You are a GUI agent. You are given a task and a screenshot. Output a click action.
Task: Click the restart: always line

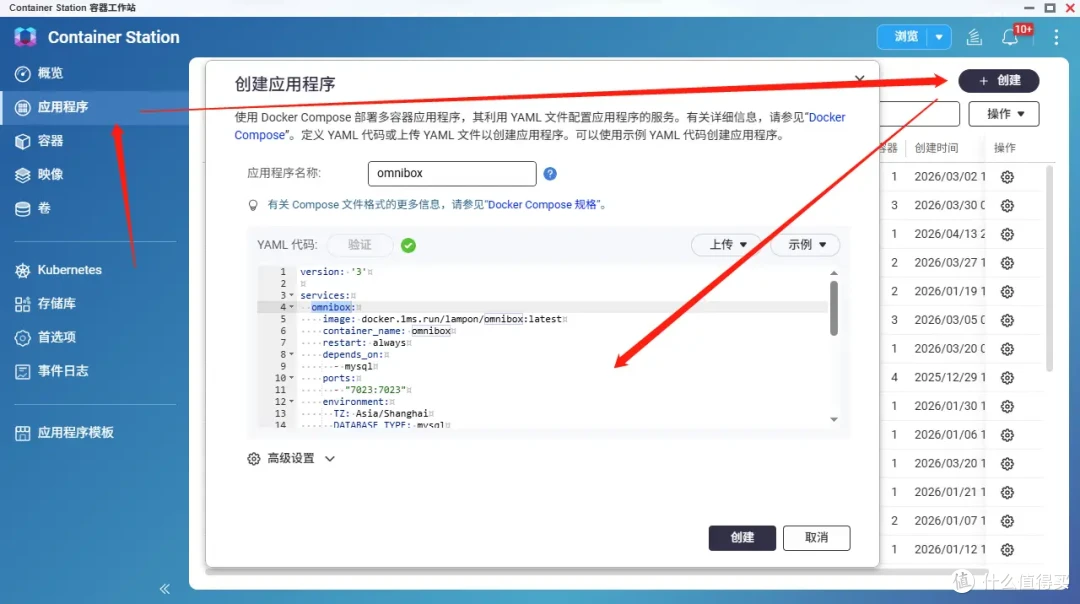(364, 343)
